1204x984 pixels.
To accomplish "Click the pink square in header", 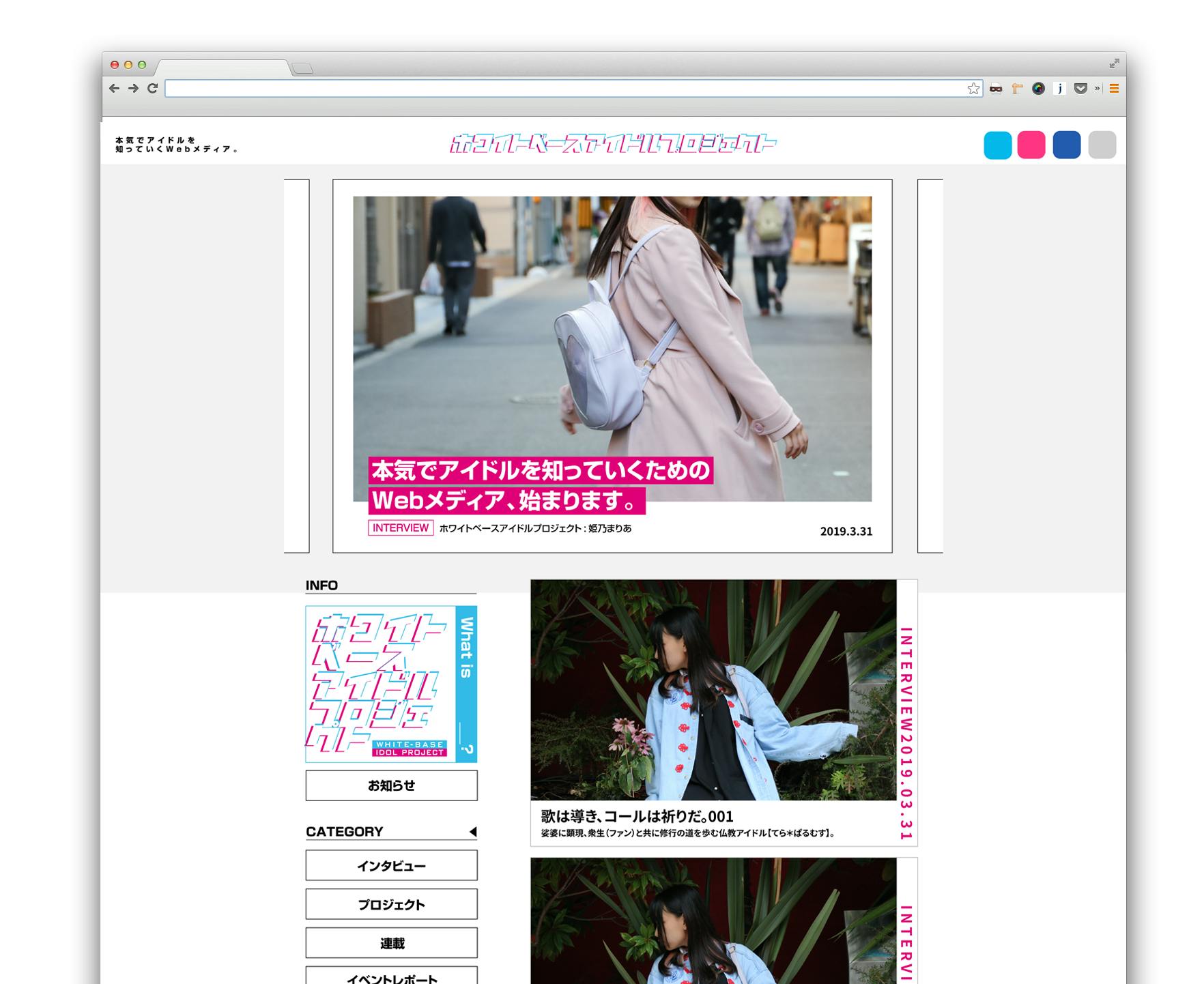I will coord(1031,145).
